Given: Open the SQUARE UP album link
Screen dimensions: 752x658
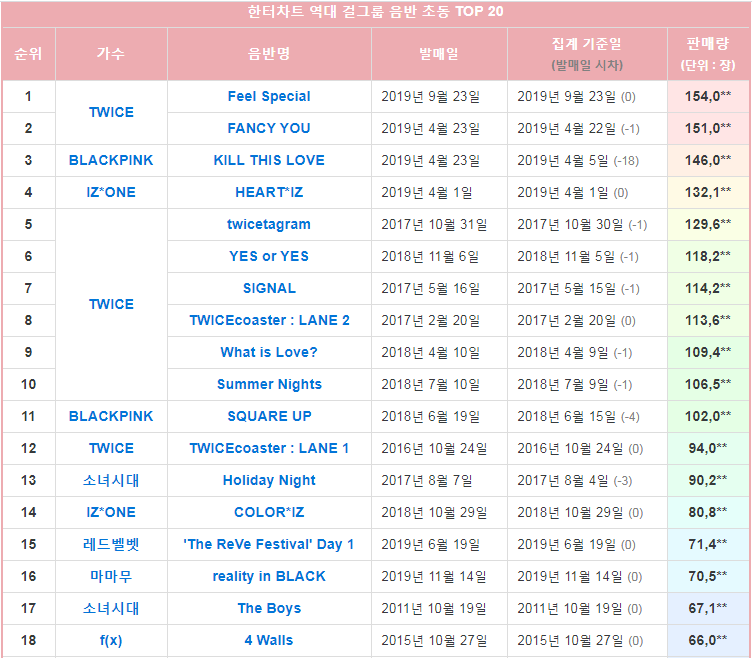Looking at the screenshot, I should pos(269,416).
